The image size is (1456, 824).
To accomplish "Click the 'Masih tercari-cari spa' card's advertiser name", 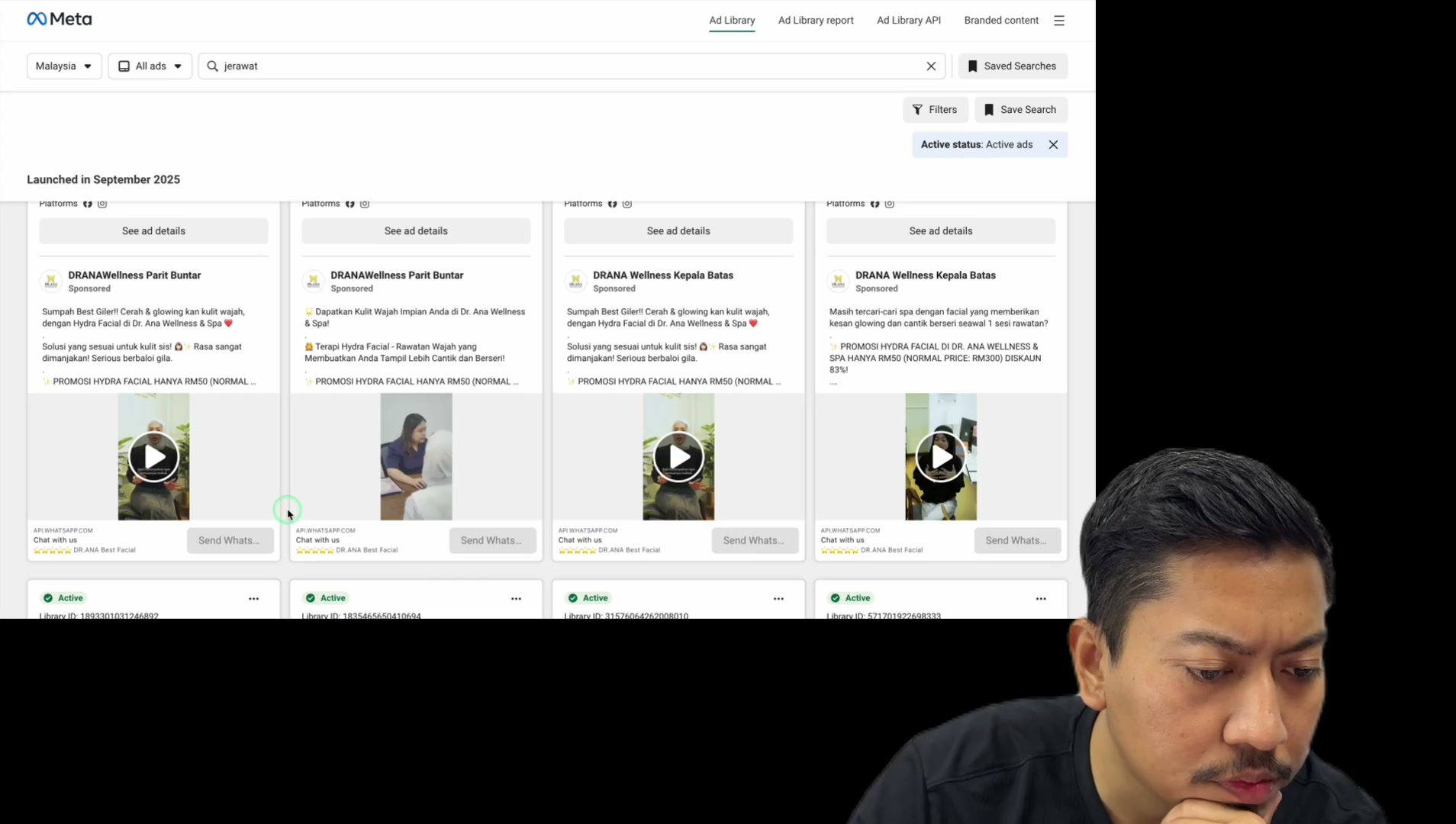I will point(925,275).
